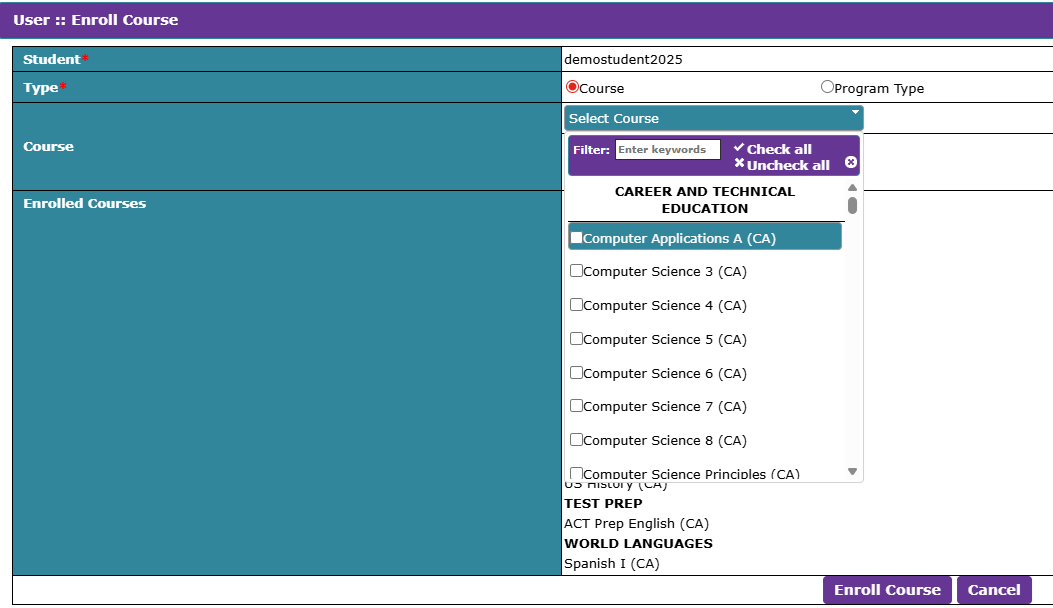The height and width of the screenshot is (608, 1053).
Task: Click the Select Course dropdown arrow
Action: tap(855, 112)
